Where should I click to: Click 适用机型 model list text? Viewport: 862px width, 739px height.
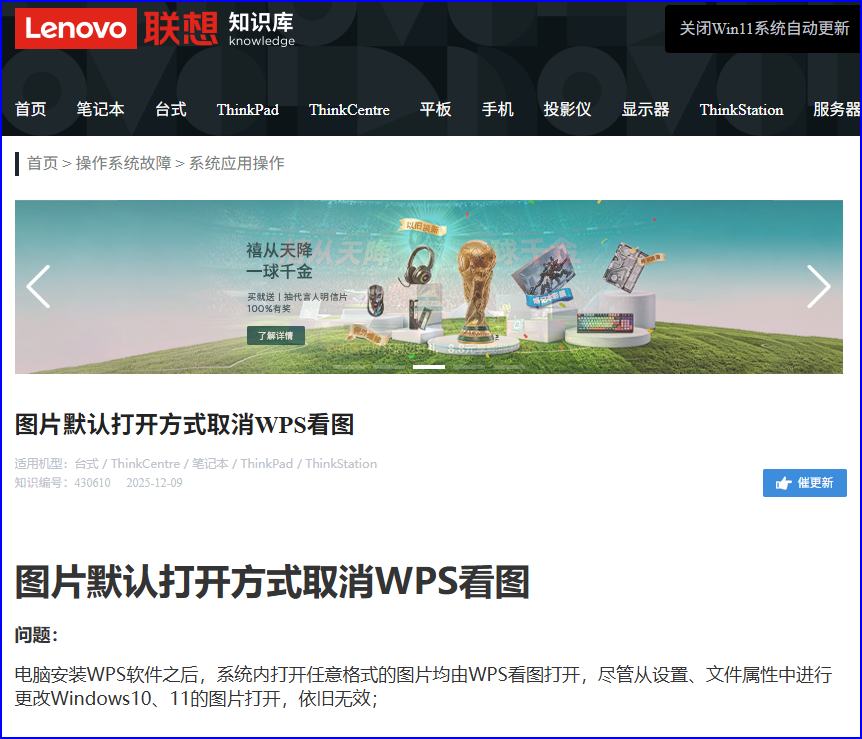[196, 464]
